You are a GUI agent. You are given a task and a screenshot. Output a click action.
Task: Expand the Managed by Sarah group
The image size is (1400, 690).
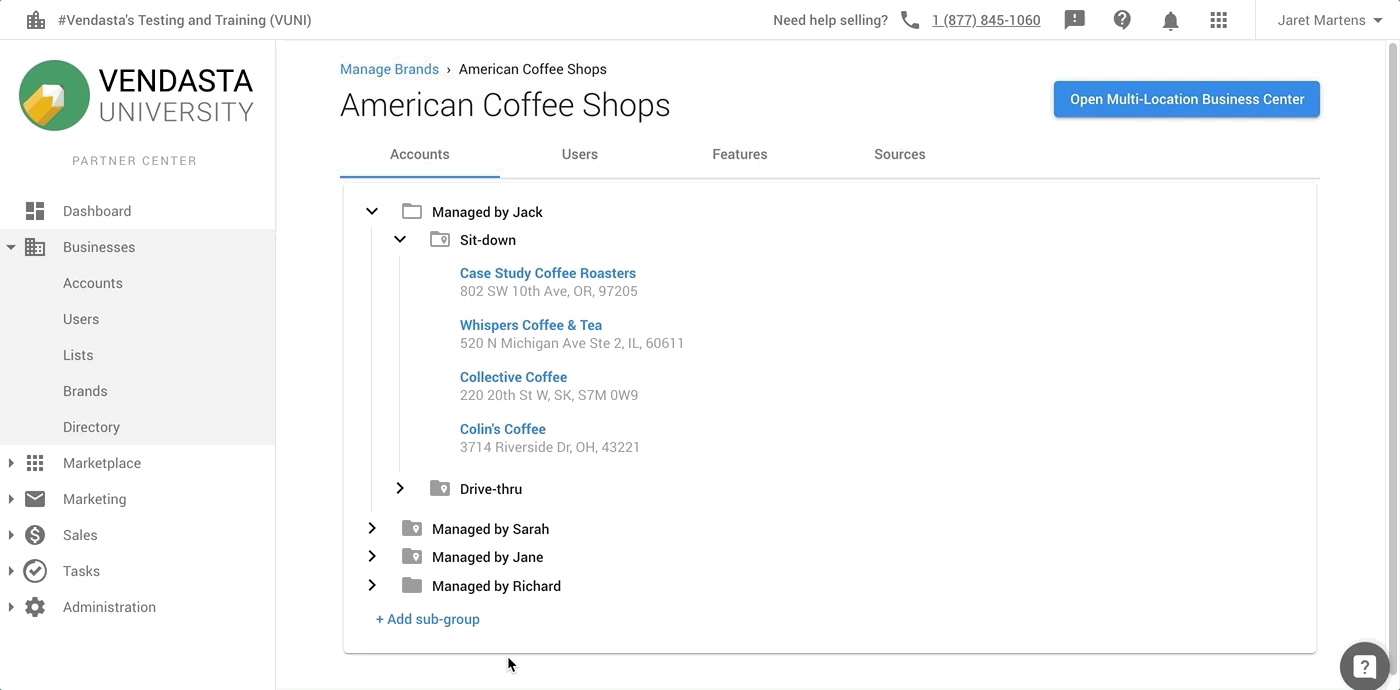372,528
